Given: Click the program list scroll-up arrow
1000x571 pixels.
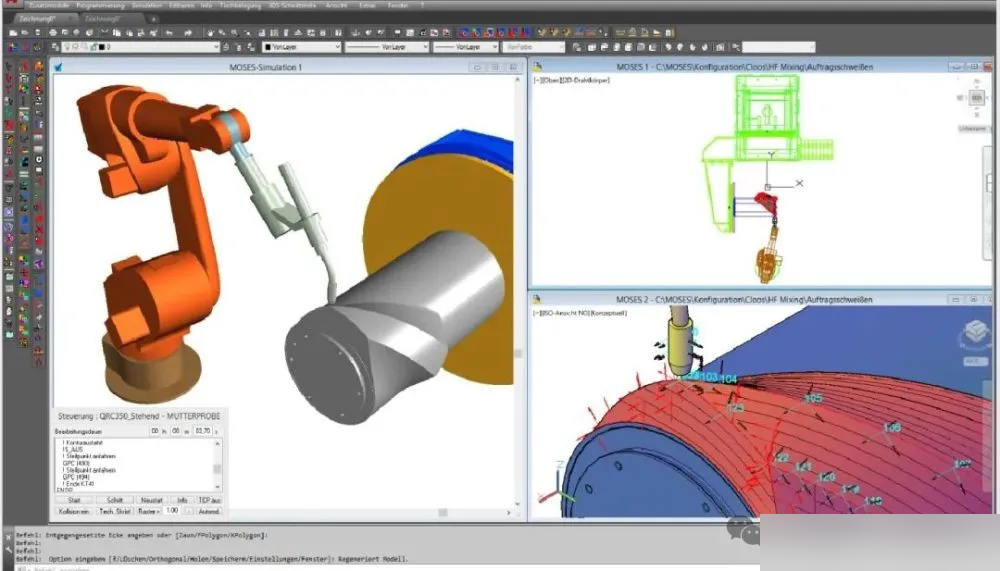Looking at the screenshot, I should click(217, 443).
